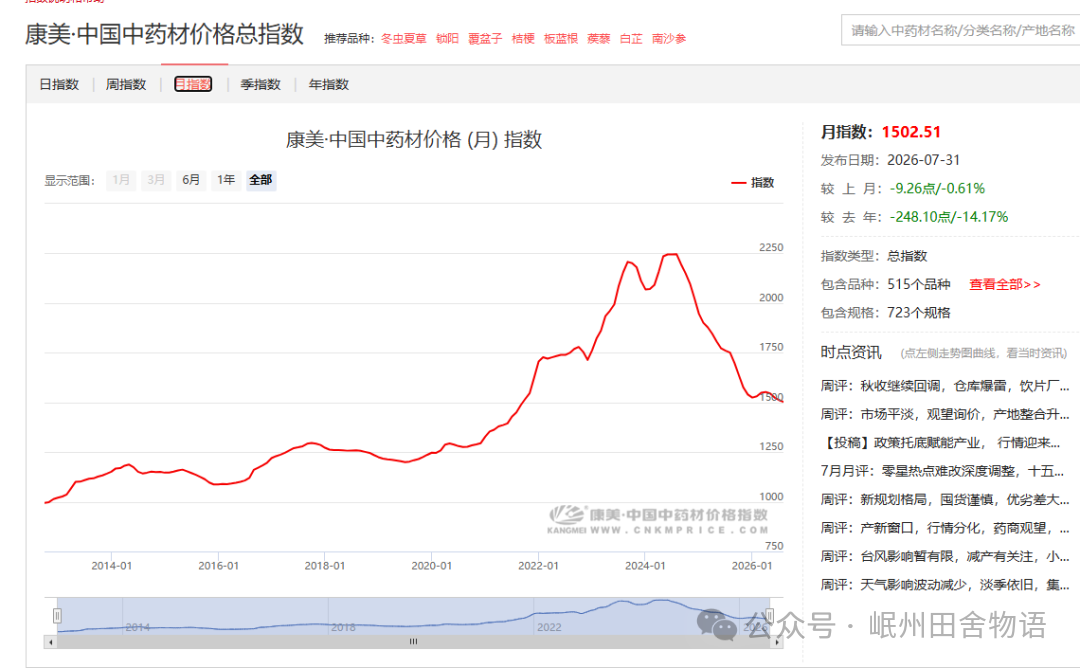Click the chart title 康美·中国中药材价格 (月) 指数
The image size is (1080, 668).
414,140
